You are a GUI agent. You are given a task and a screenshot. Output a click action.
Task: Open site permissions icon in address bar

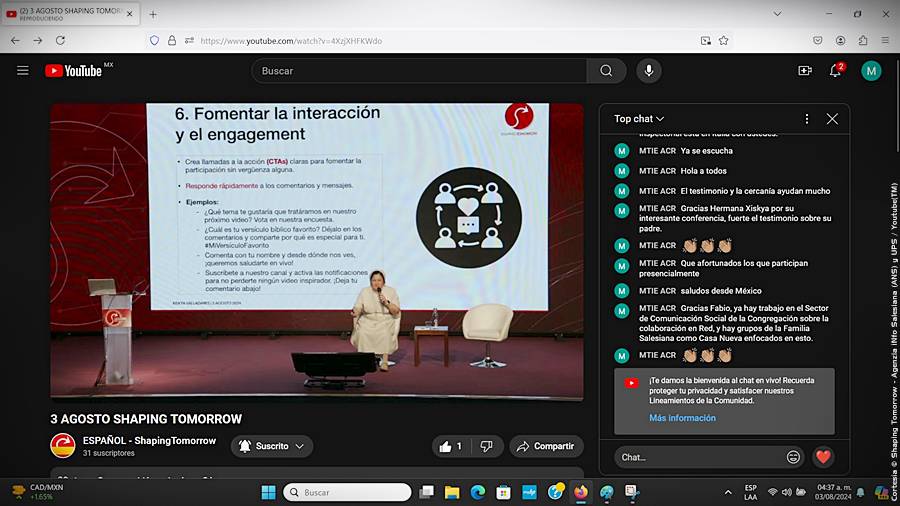[x=189, y=41]
